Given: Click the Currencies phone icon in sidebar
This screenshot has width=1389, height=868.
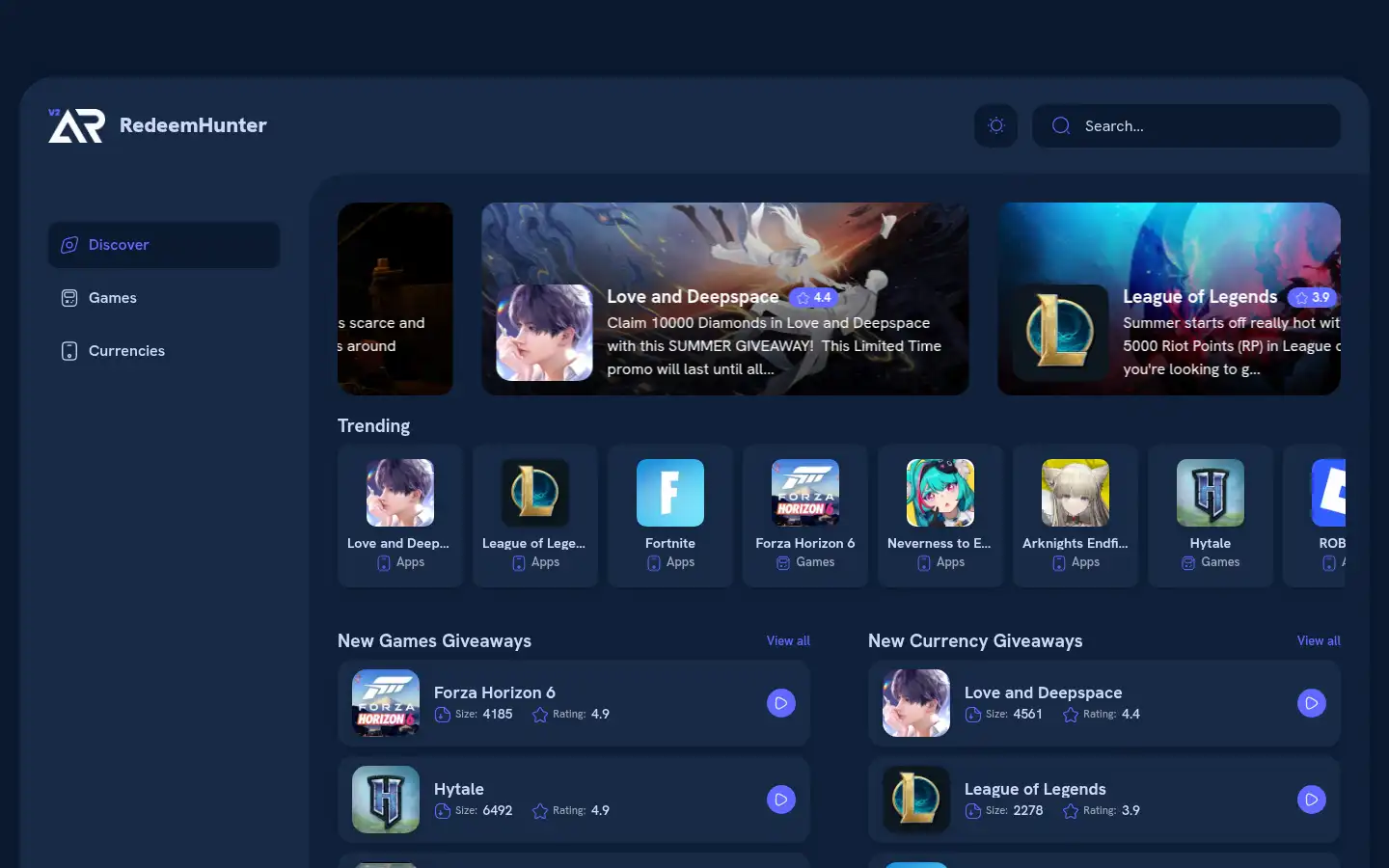Looking at the screenshot, I should 69,351.
